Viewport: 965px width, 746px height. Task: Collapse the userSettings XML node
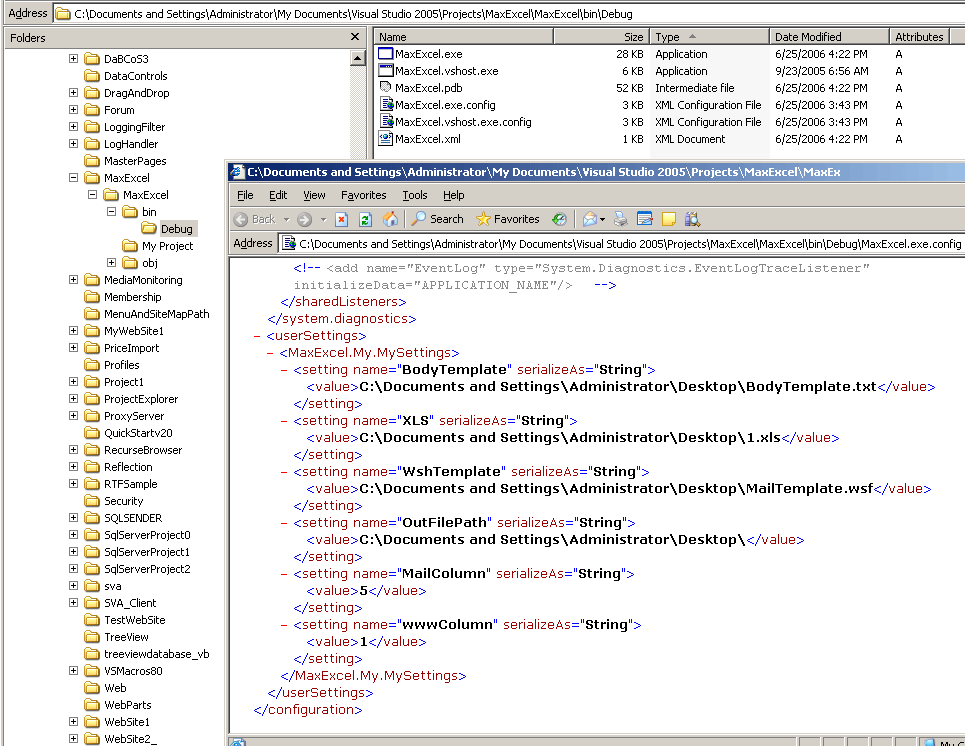257,336
